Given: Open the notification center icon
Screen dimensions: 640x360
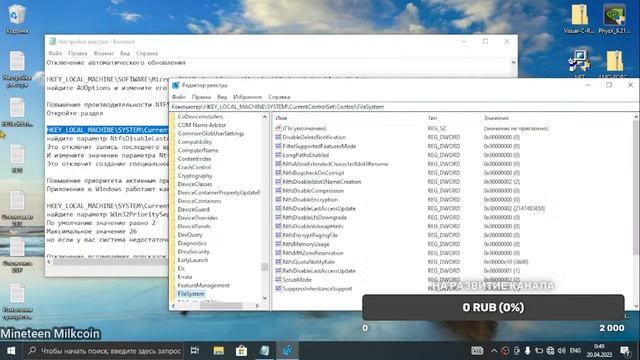Looking at the screenshot, I should pyautogui.click(x=625, y=351).
